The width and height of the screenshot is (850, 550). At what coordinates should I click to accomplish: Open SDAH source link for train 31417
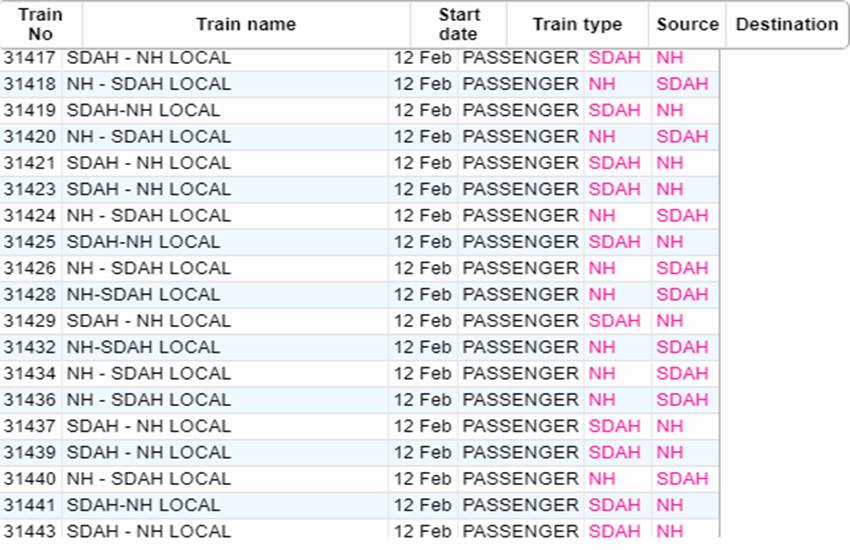pos(614,58)
